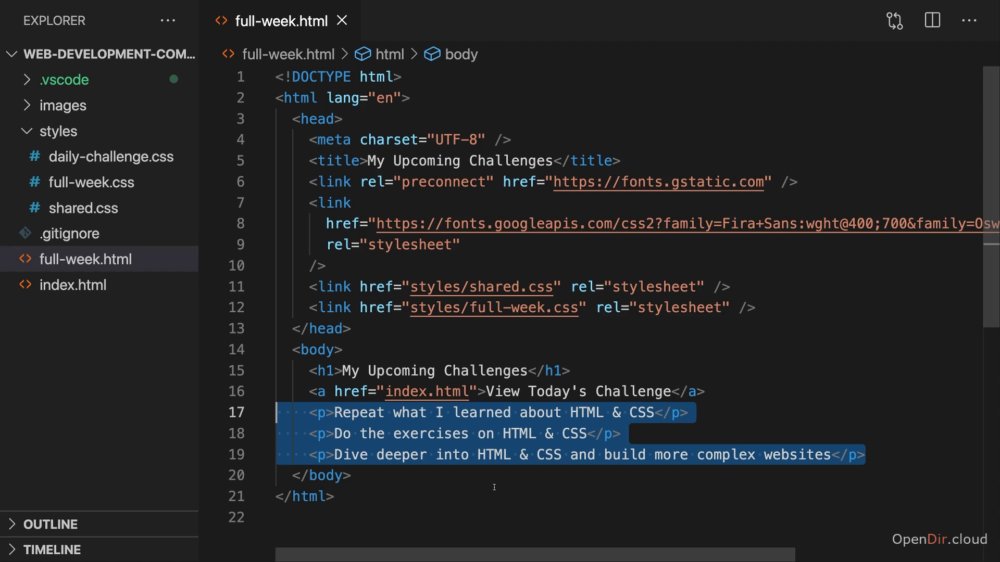Click green modified dot on .vscode folder
Screen dimensions: 1000x562
point(173,79)
